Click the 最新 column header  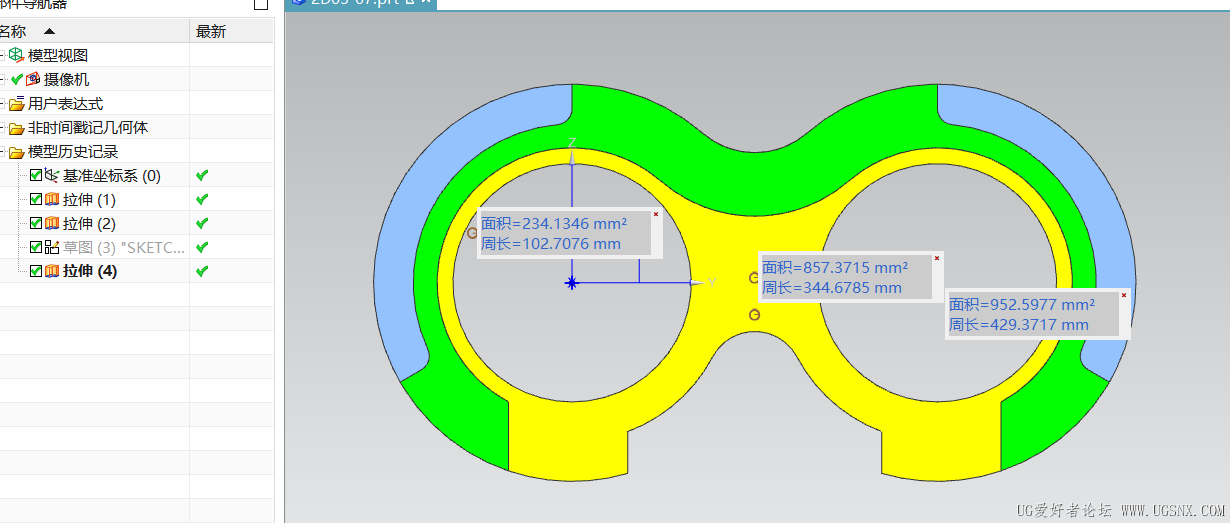(x=231, y=31)
